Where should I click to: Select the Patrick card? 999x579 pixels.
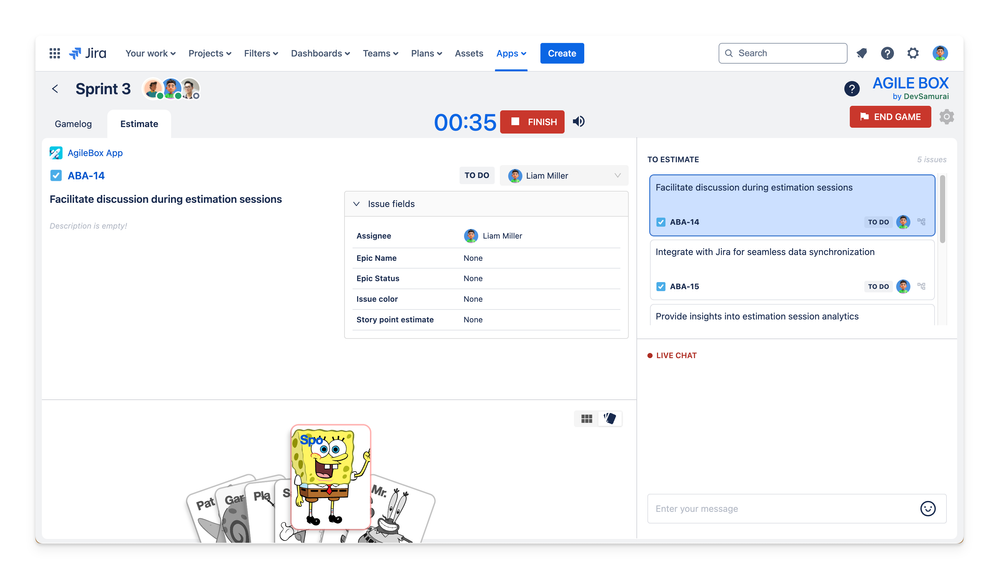pyautogui.click(x=203, y=515)
